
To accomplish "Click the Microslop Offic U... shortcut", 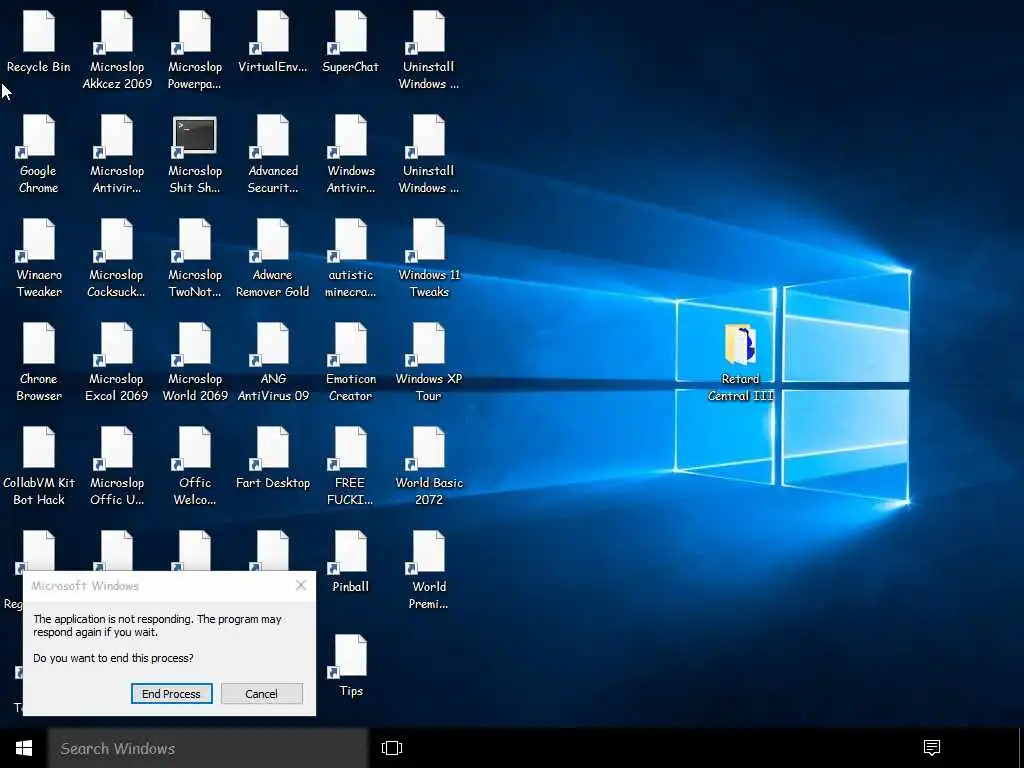I will 117,466.
